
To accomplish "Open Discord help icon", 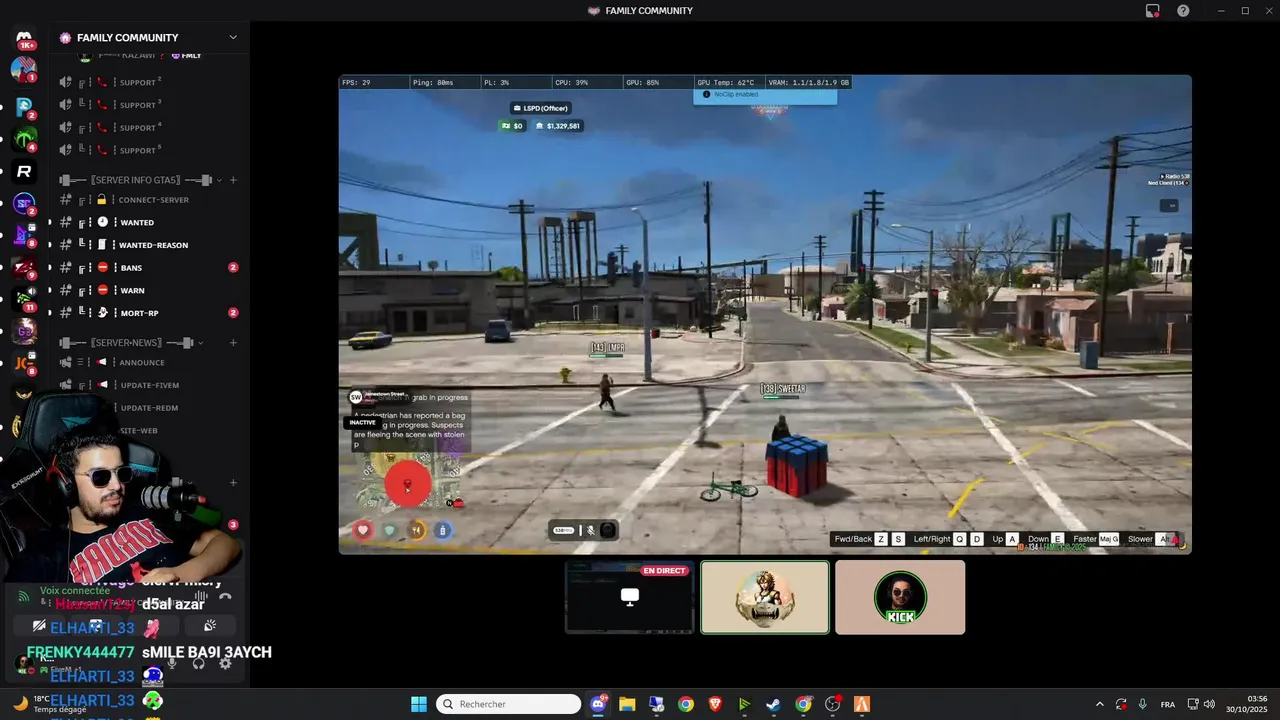I will click(x=1183, y=11).
